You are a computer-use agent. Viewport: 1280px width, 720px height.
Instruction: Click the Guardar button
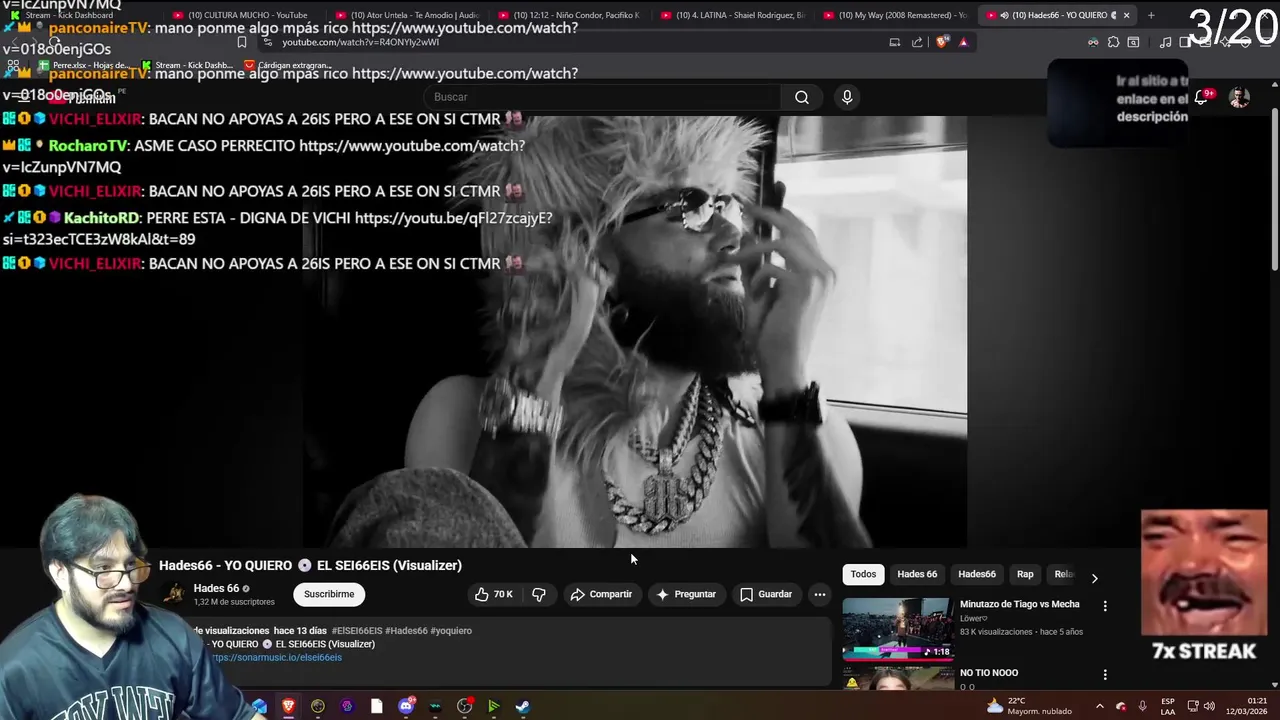tap(766, 594)
